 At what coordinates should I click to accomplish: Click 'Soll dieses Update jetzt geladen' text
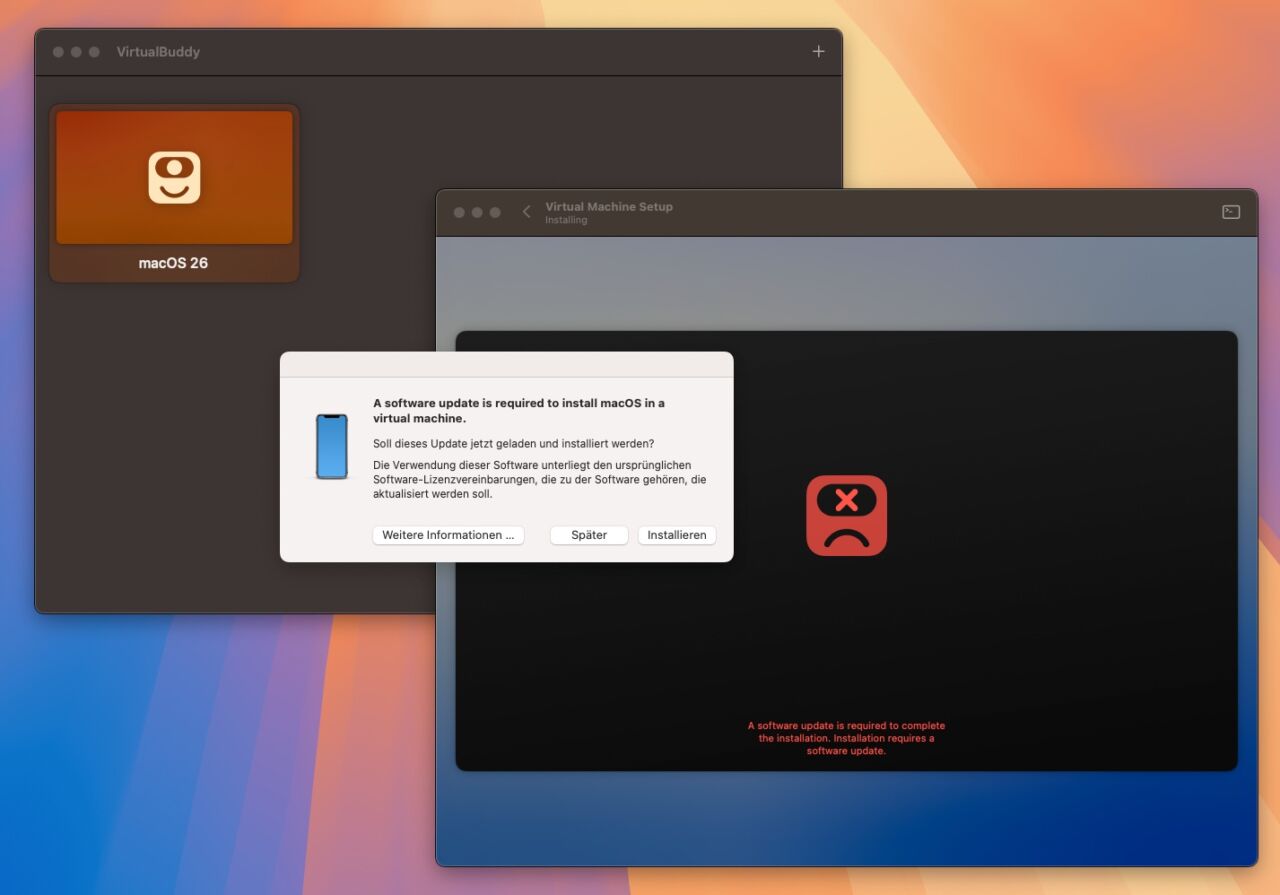click(514, 443)
